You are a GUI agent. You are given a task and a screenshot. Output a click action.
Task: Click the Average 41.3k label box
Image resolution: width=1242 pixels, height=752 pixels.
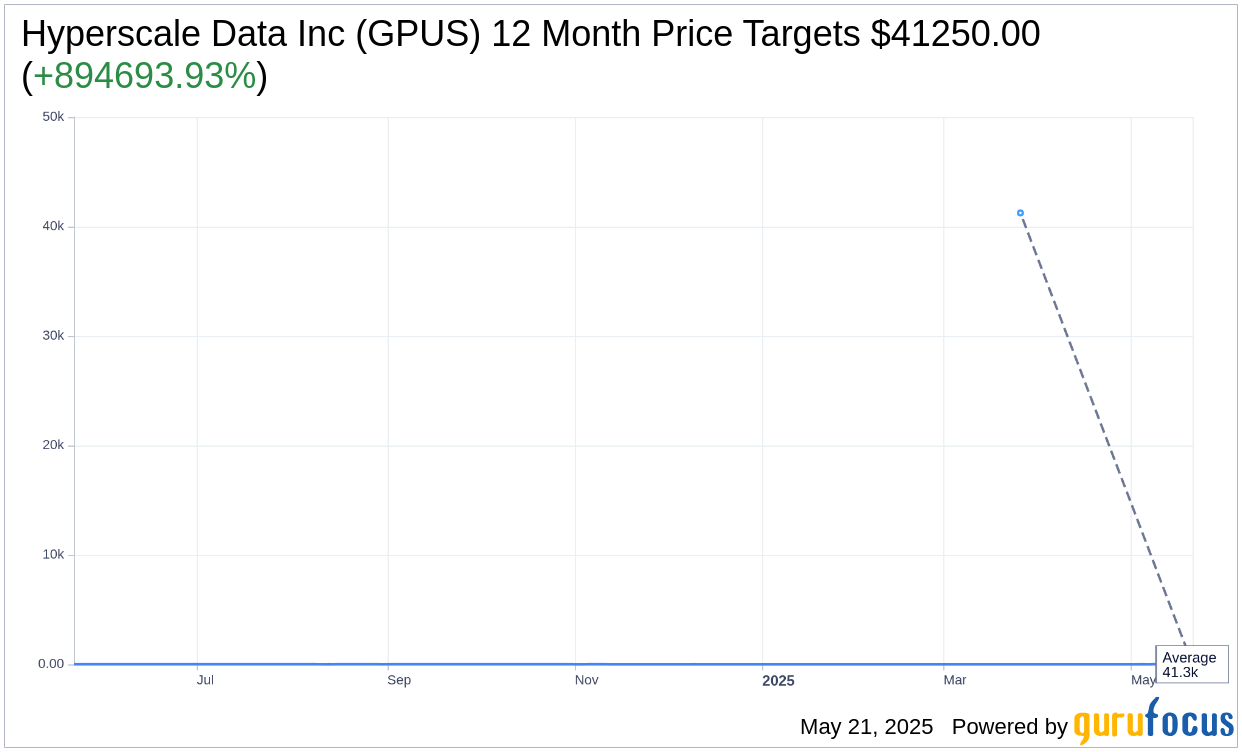pyautogui.click(x=1192, y=664)
